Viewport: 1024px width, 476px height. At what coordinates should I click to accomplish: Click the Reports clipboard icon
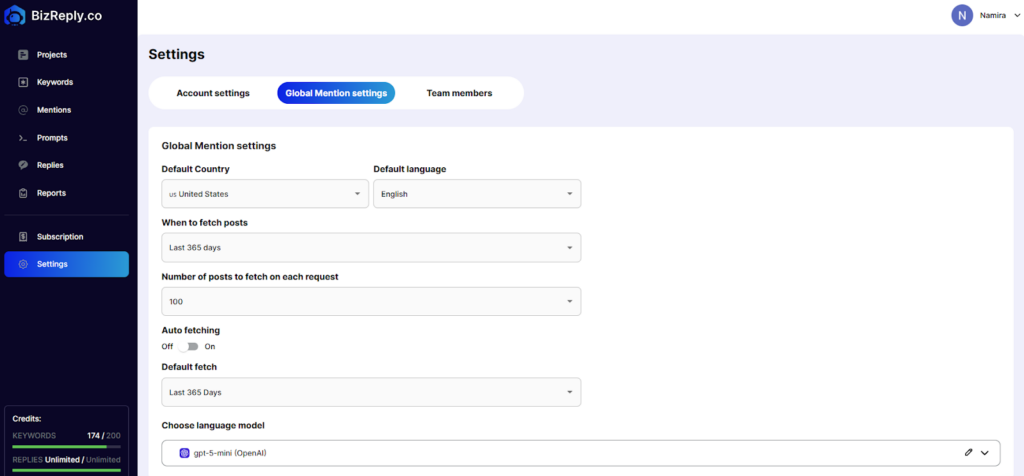(23, 193)
